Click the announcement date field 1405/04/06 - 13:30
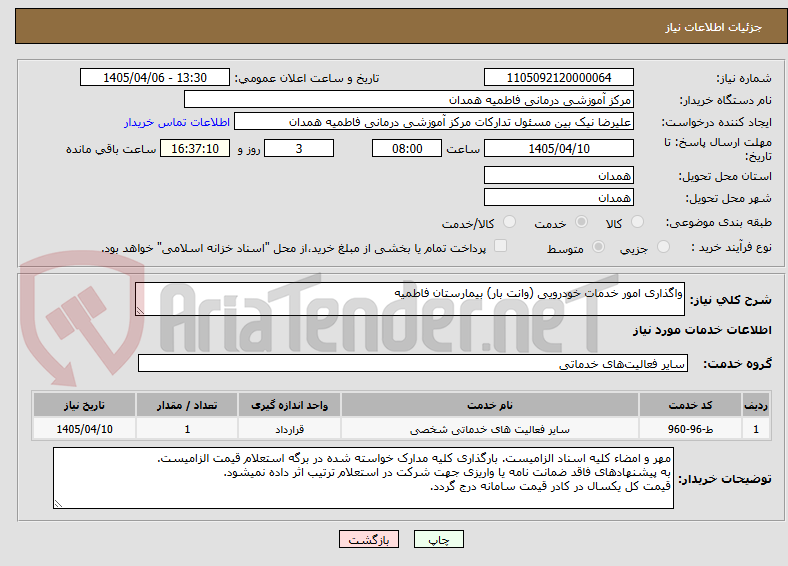Screen dimensions: 788x566 click(x=155, y=77)
